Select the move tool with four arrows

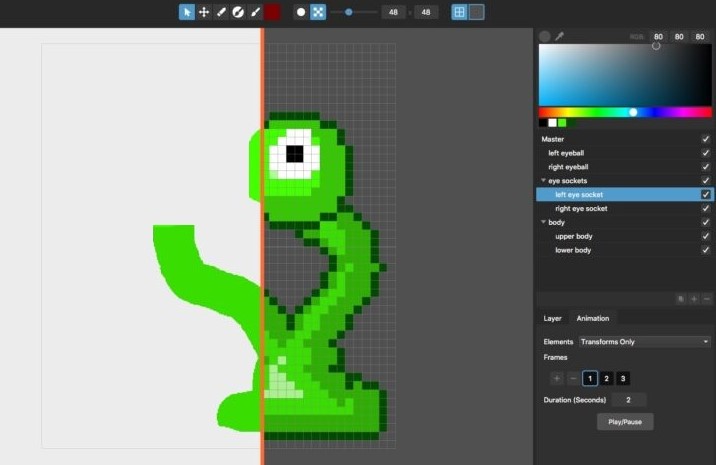pos(204,12)
